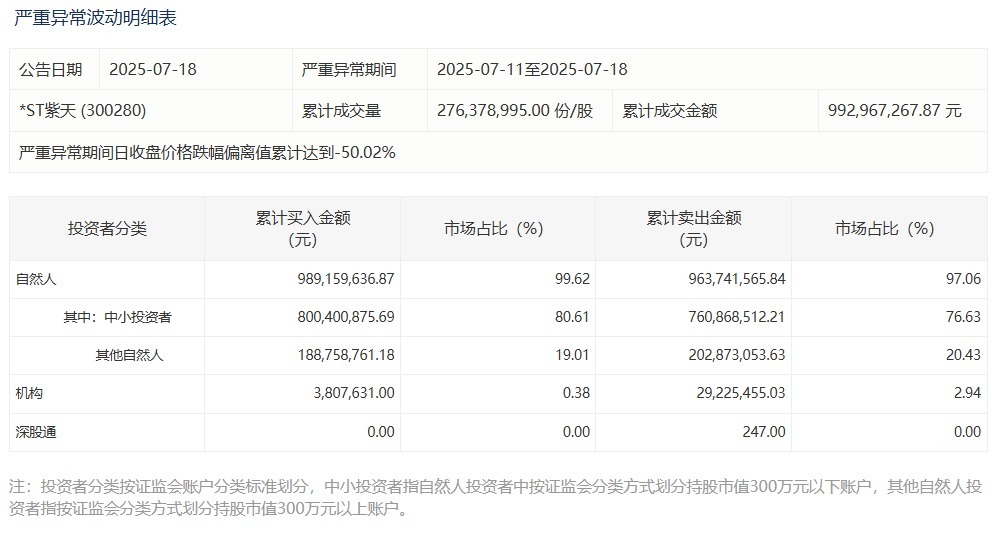Select the 自然人 row label
This screenshot has width=1002, height=539.
point(36,279)
